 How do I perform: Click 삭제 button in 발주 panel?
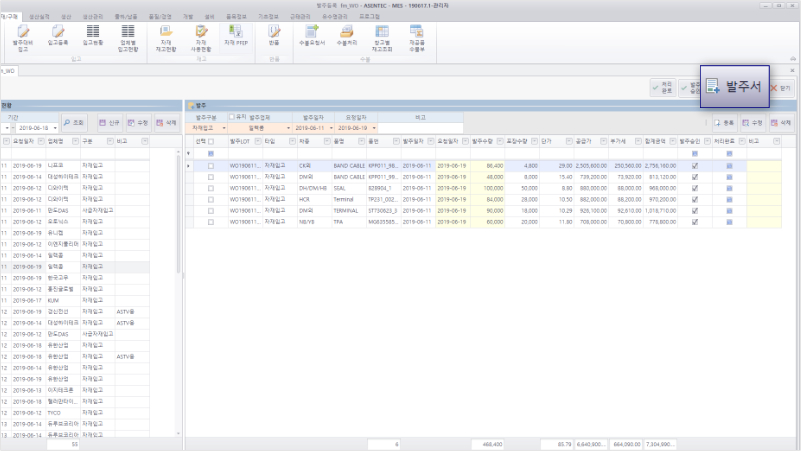782,123
